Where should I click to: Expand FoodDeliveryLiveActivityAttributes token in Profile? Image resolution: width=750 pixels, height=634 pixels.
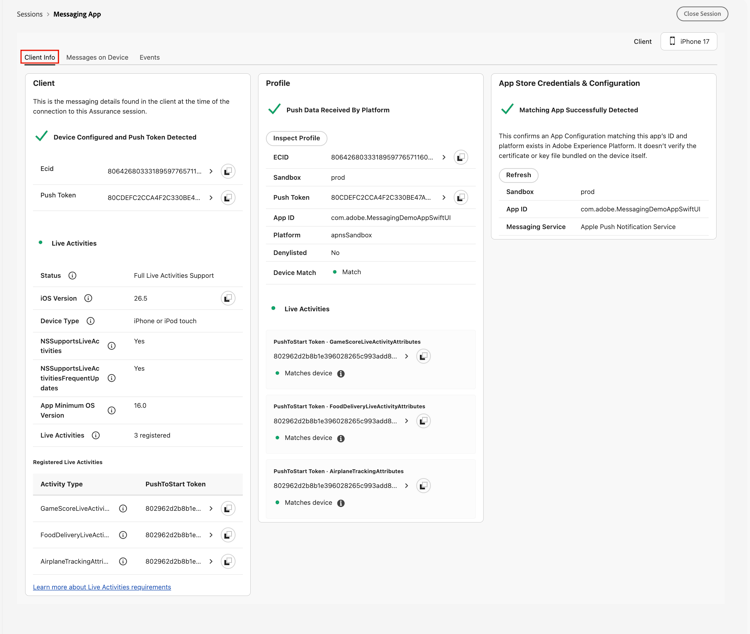406,421
